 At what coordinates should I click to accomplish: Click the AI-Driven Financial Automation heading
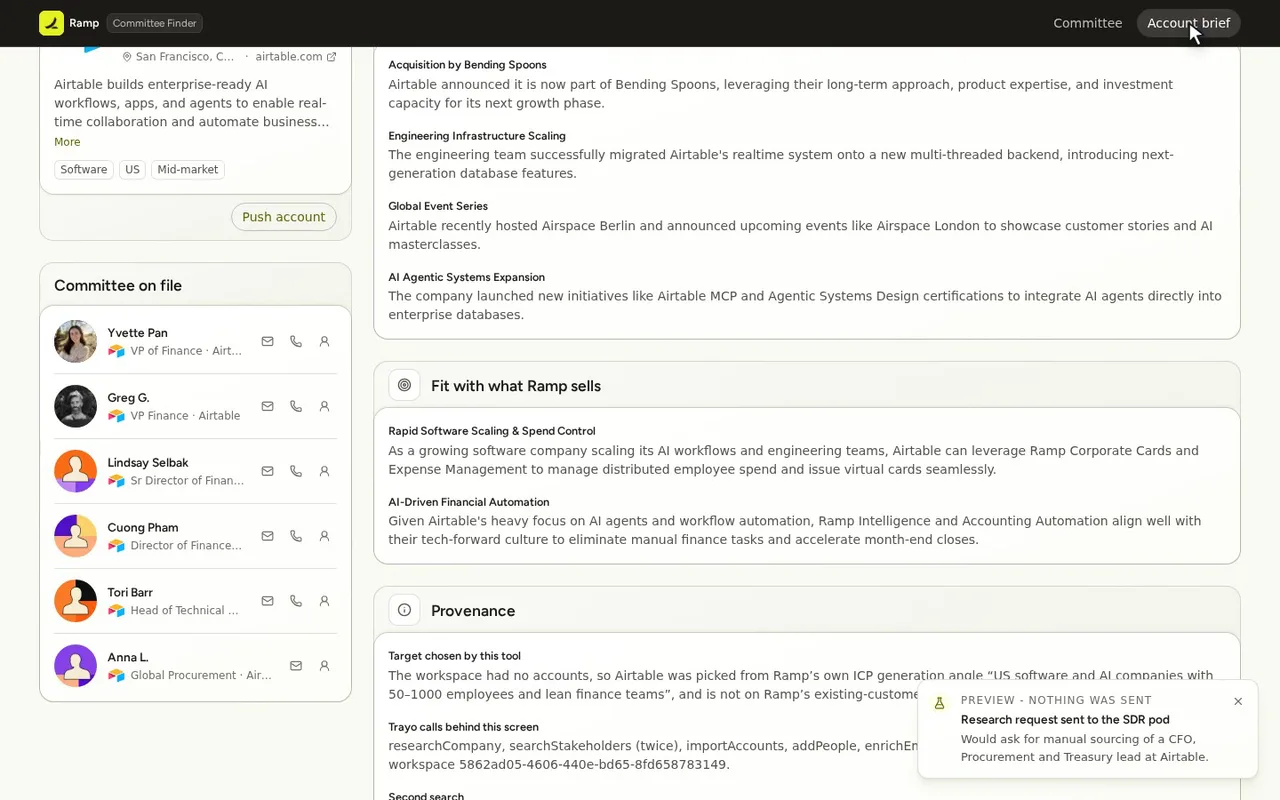click(x=469, y=502)
